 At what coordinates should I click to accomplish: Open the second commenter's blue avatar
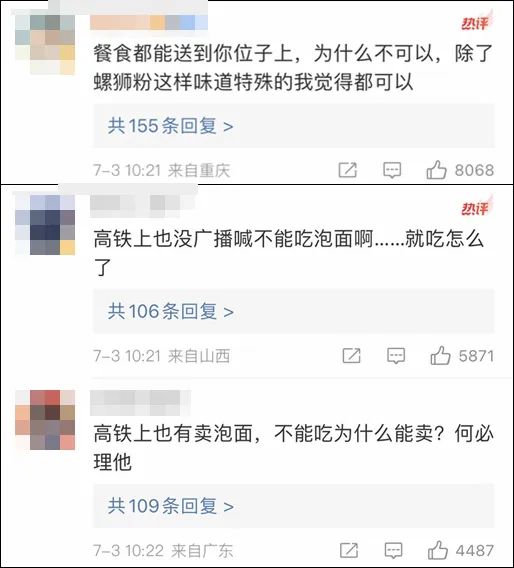(45, 225)
